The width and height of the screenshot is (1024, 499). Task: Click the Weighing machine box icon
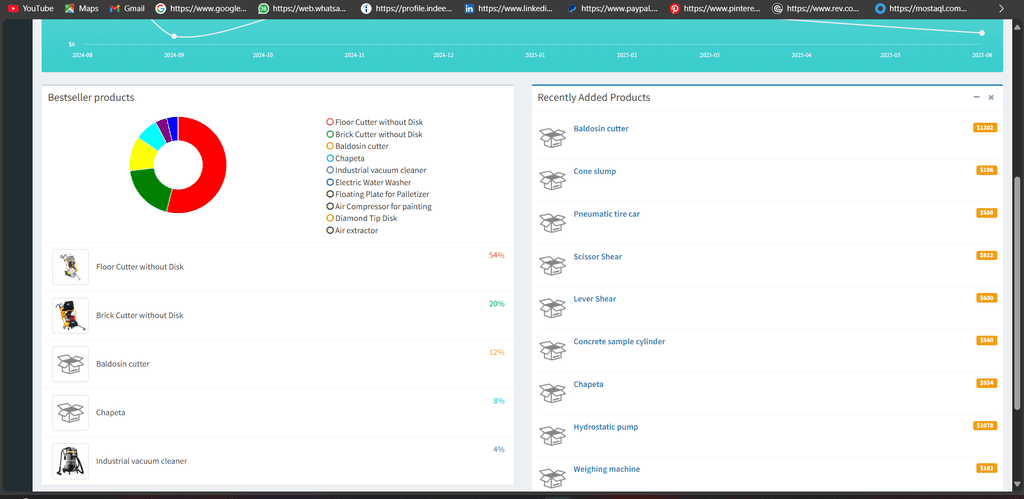coord(552,477)
